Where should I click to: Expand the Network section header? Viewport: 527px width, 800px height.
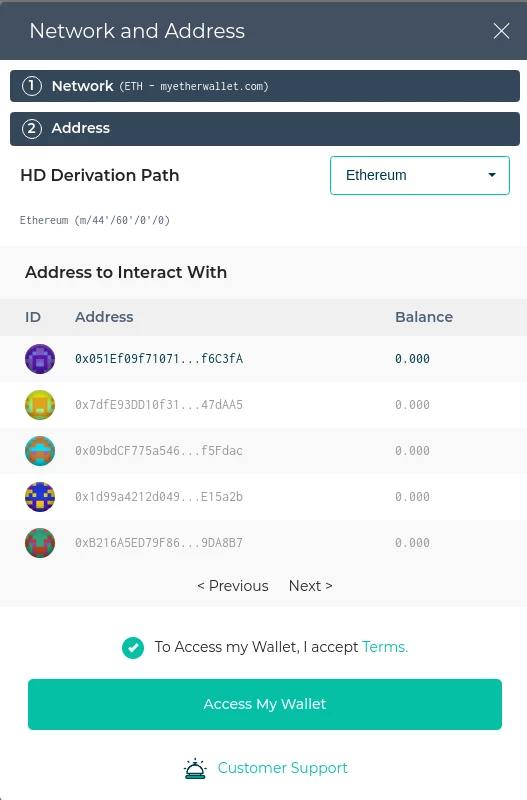coord(265,86)
